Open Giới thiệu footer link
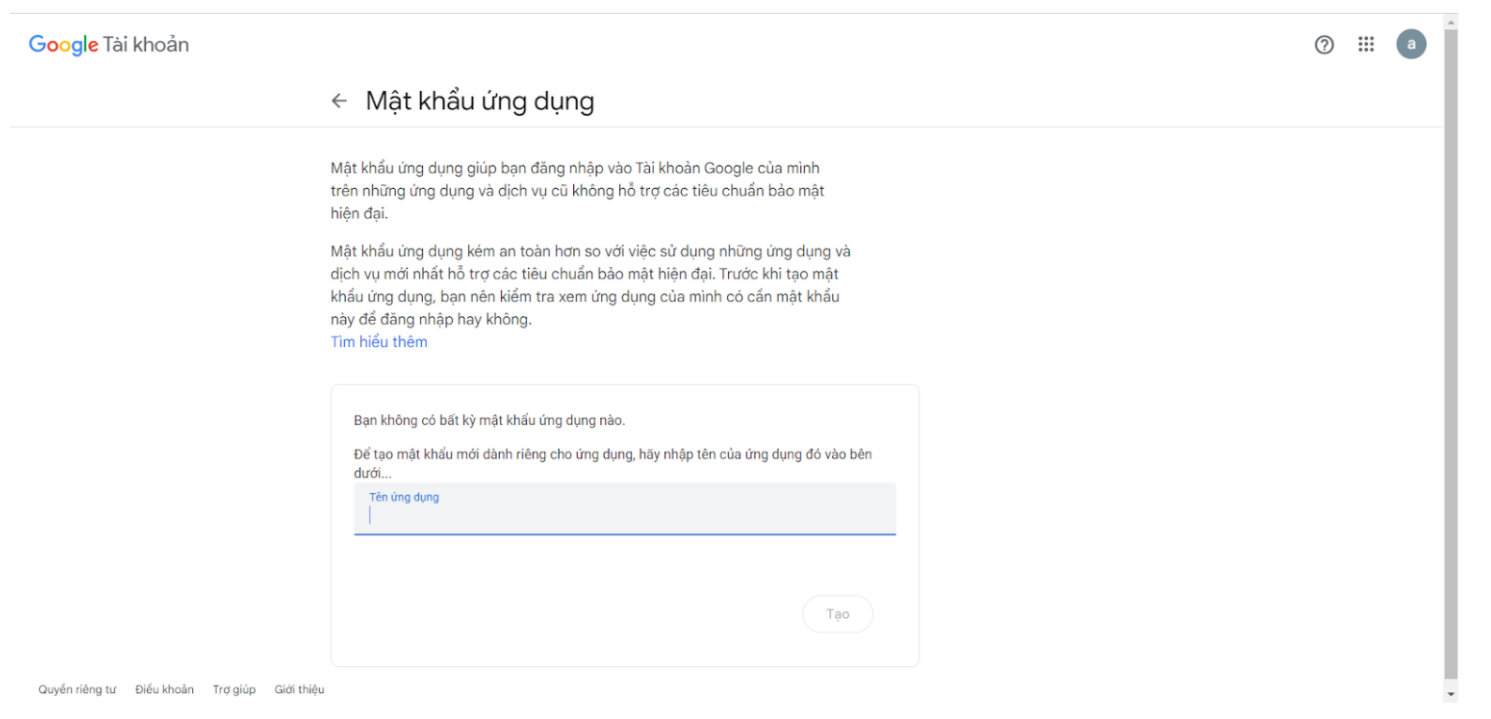The height and width of the screenshot is (719, 1491). tap(299, 690)
